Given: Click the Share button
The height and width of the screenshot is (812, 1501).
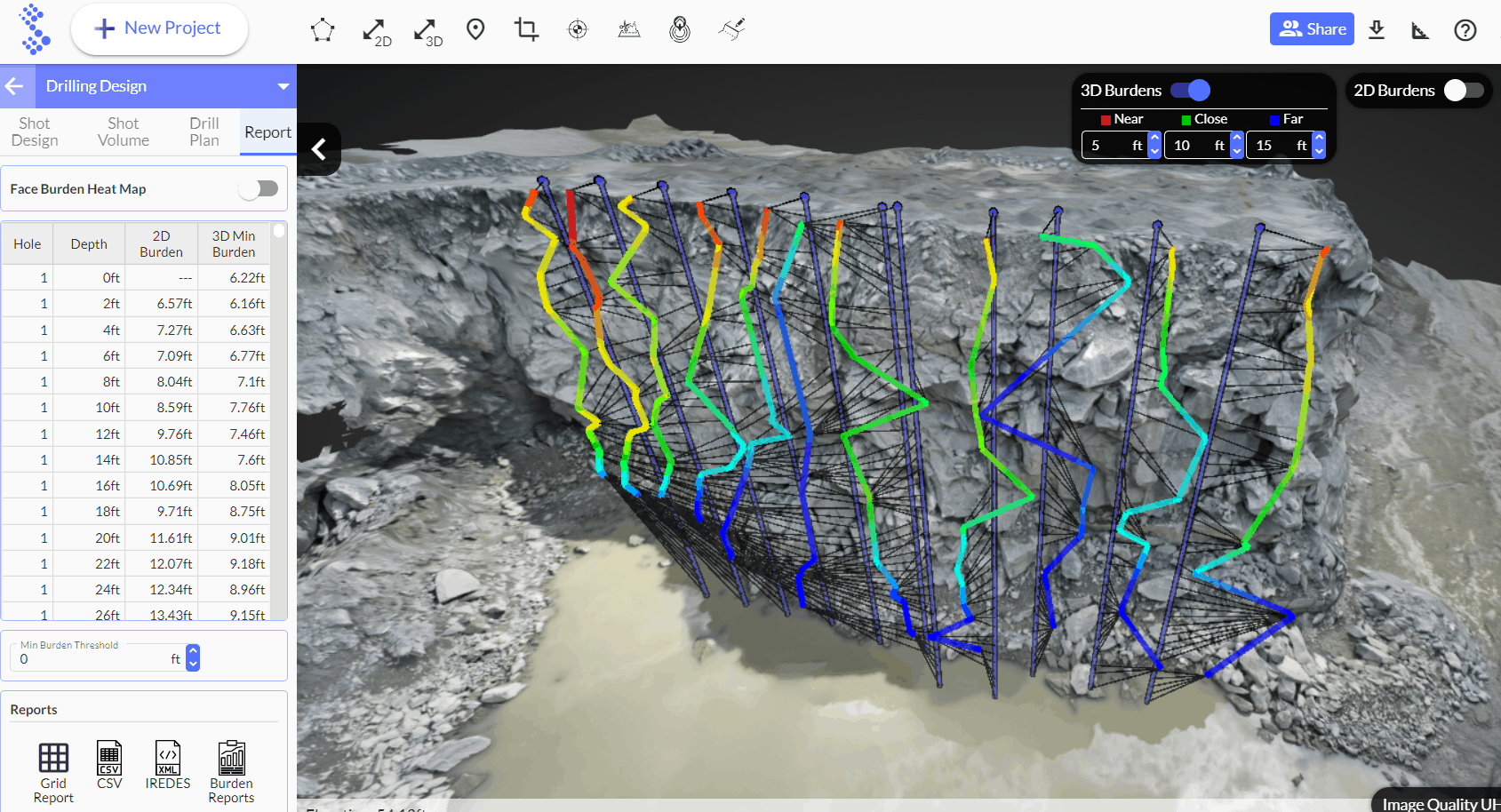Looking at the screenshot, I should (x=1312, y=29).
